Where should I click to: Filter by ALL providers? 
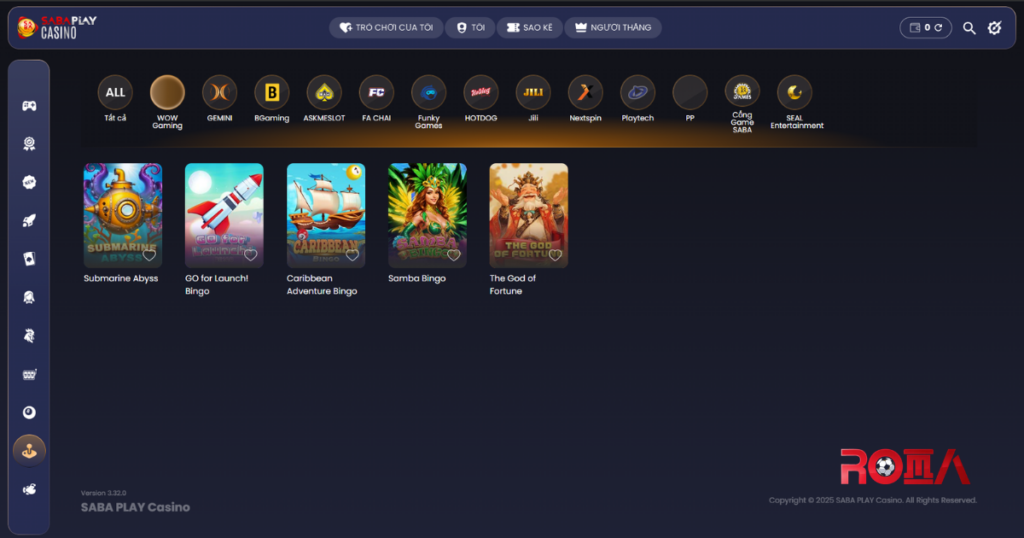115,93
